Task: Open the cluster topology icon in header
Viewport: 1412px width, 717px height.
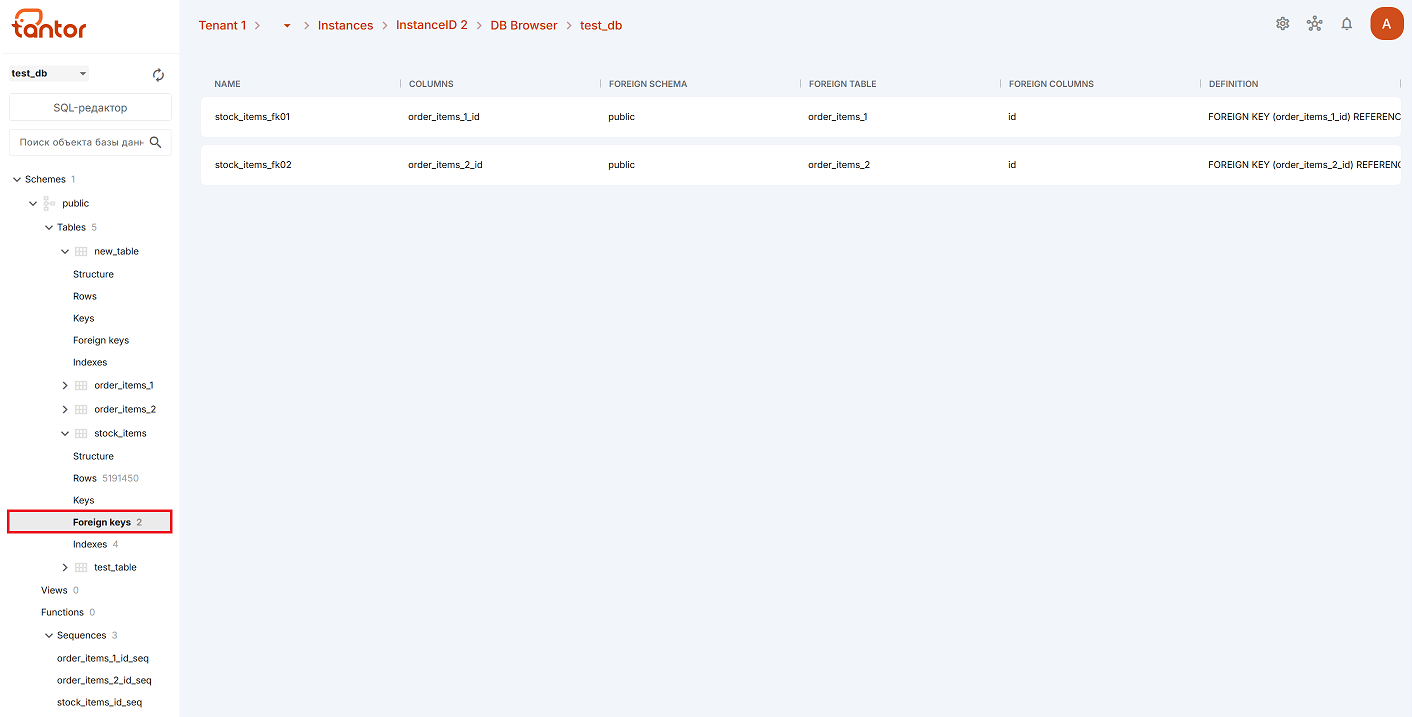Action: click(1315, 24)
